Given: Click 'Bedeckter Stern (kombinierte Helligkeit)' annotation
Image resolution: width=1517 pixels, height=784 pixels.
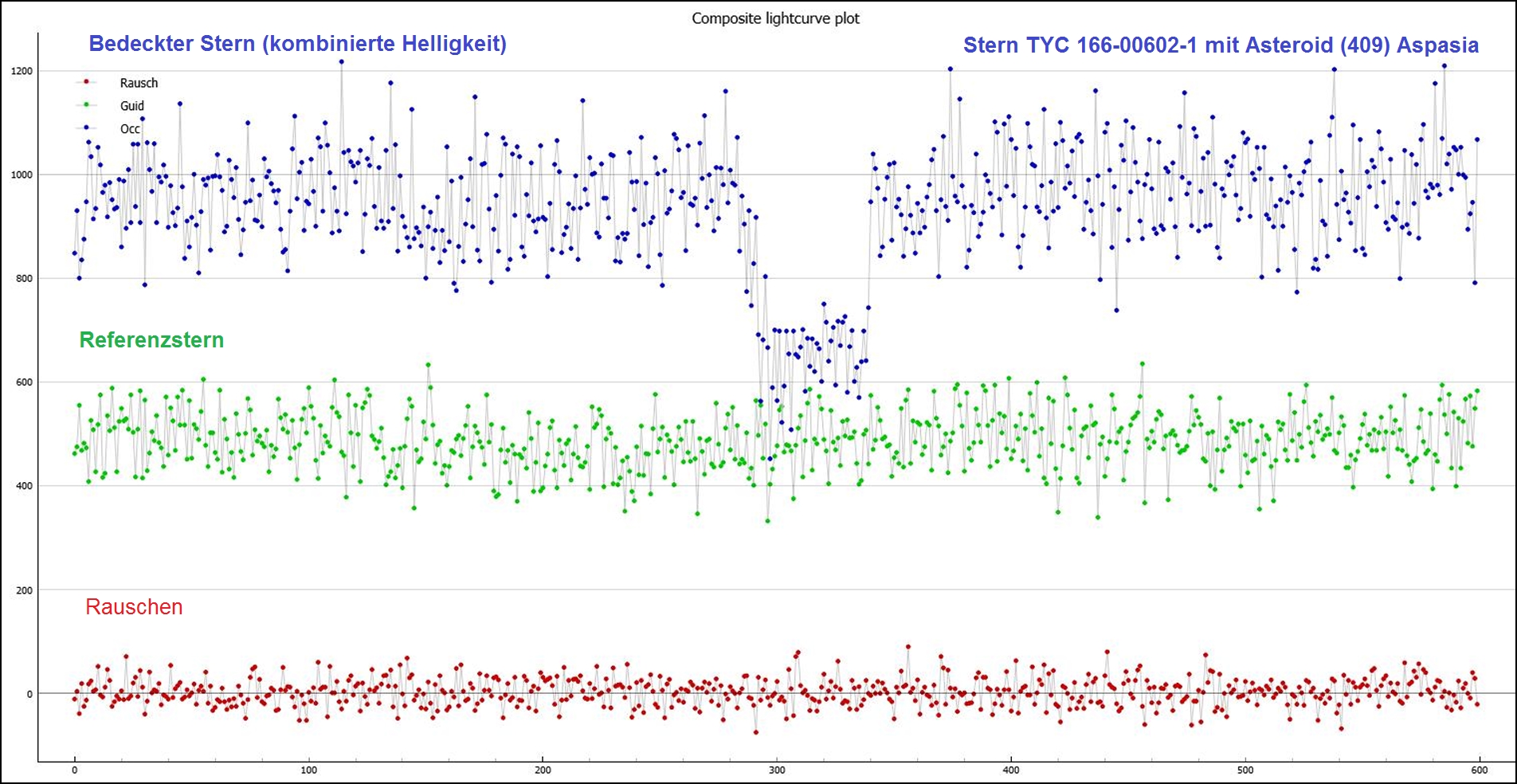Looking at the screenshot, I should click(x=297, y=44).
